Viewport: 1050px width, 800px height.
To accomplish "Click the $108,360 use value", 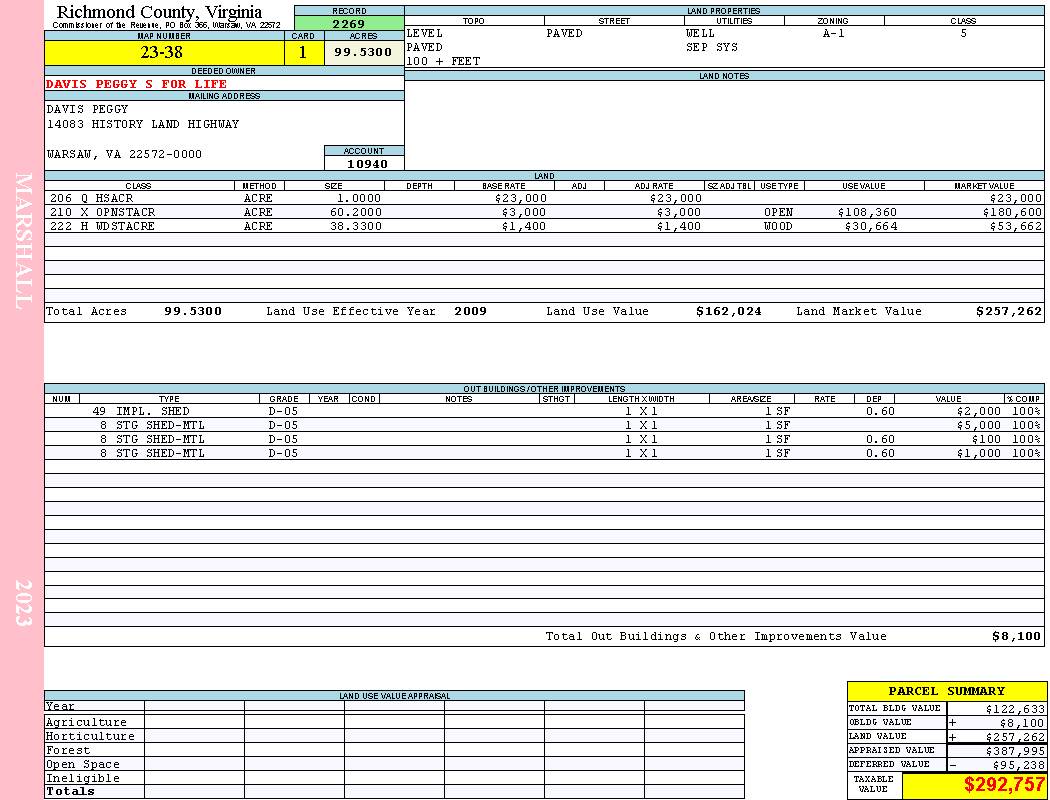I will (867, 212).
